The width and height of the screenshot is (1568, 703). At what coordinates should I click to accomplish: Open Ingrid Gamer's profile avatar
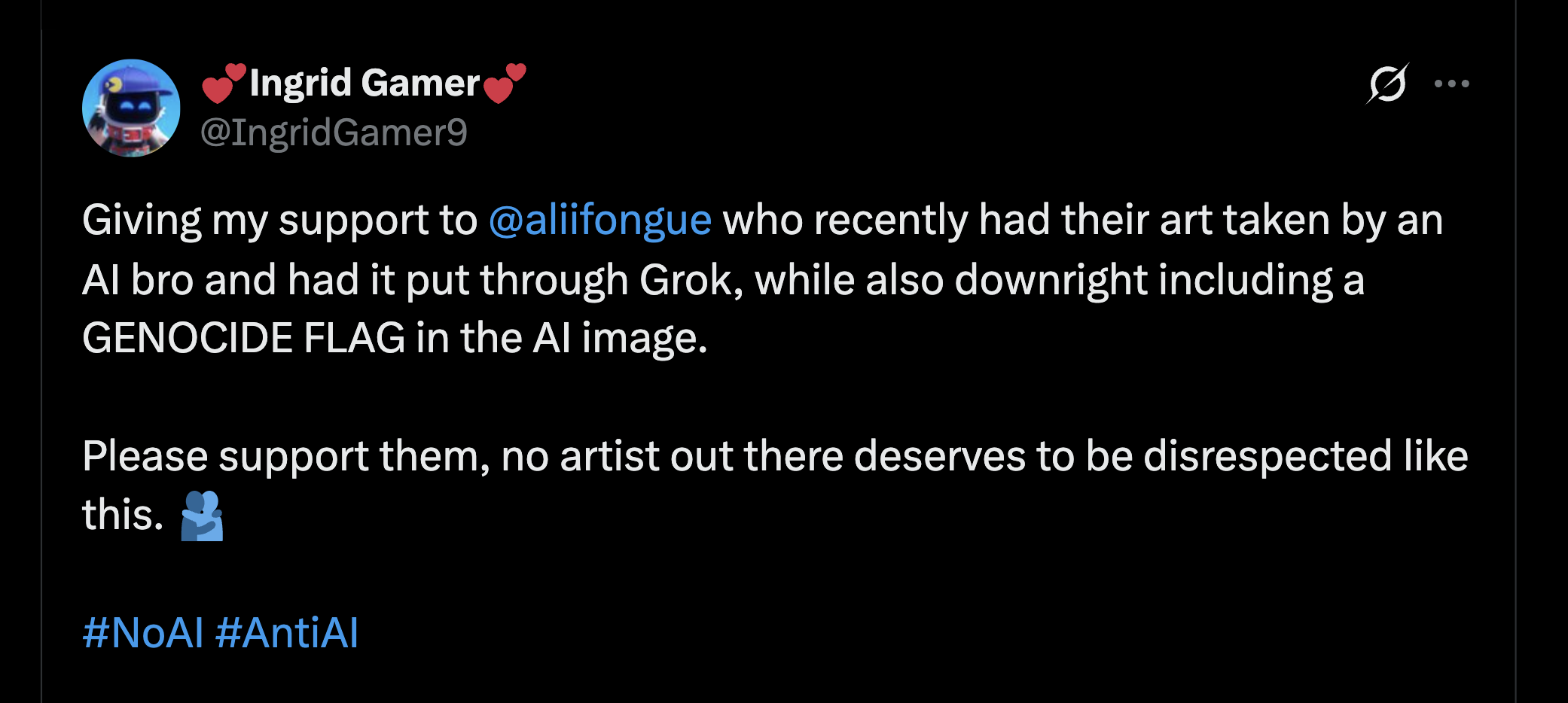click(x=131, y=108)
